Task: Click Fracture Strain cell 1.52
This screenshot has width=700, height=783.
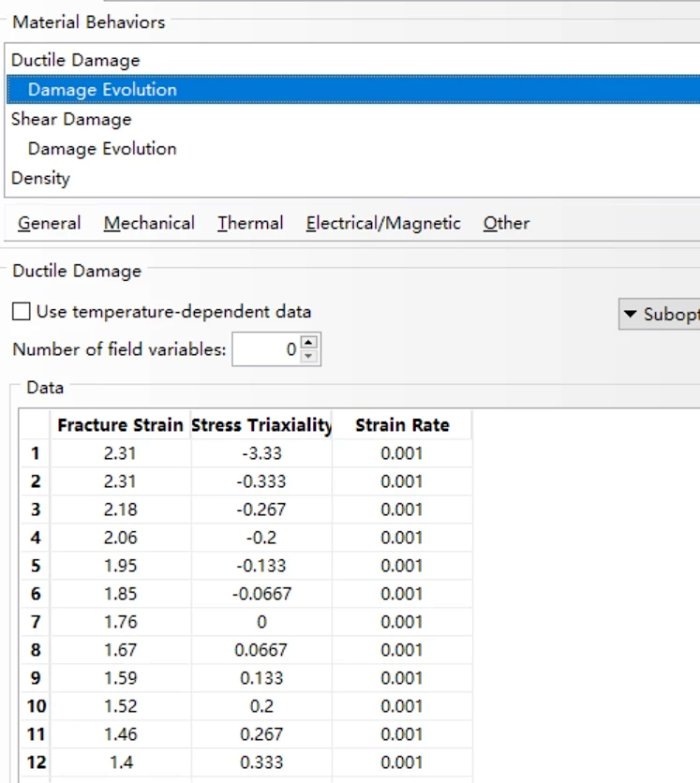Action: click(x=120, y=706)
